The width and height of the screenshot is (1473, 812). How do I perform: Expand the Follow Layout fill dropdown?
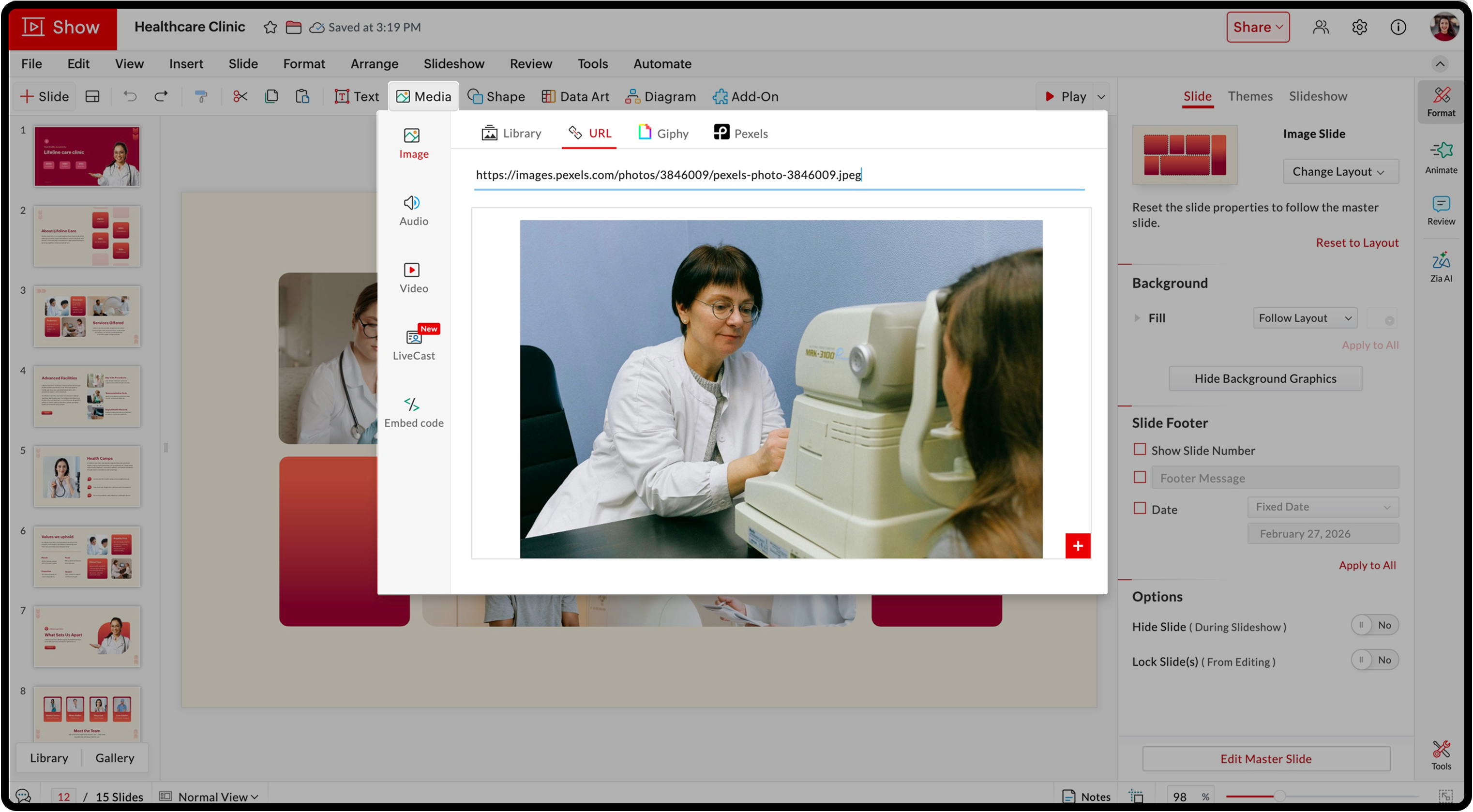tap(1304, 318)
